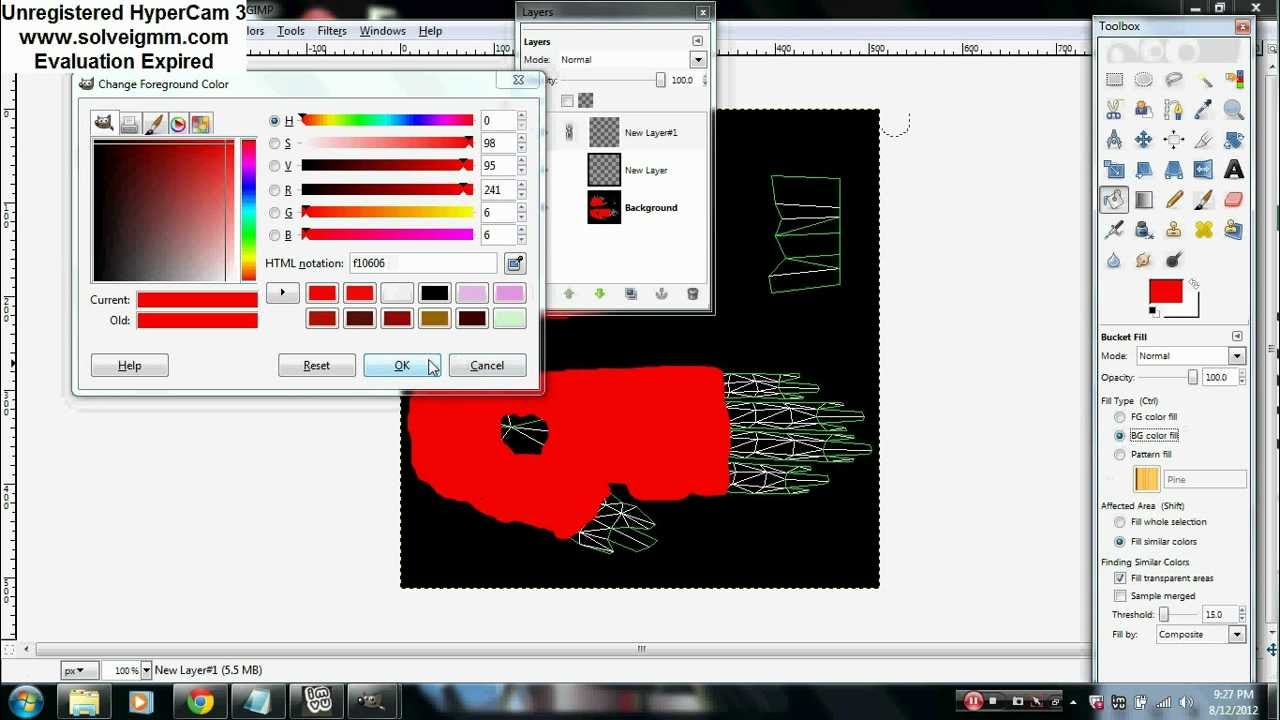Select the Text tool
The height and width of the screenshot is (720, 1280).
click(x=1234, y=170)
